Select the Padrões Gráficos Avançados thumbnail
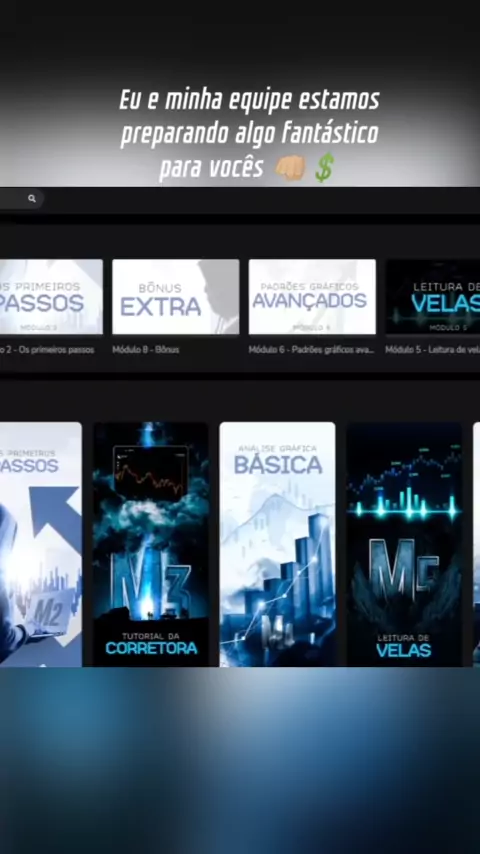This screenshot has width=480, height=854. 312,297
